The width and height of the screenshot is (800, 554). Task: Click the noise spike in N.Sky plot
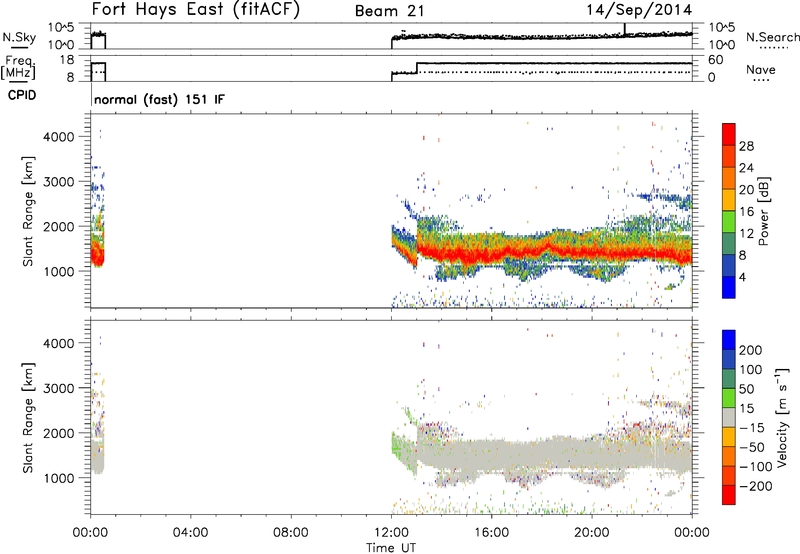click(625, 29)
